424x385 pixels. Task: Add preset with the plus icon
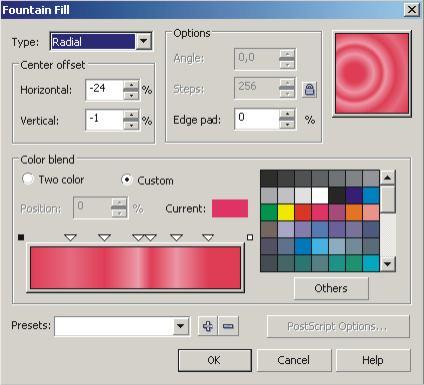pyautogui.click(x=208, y=326)
